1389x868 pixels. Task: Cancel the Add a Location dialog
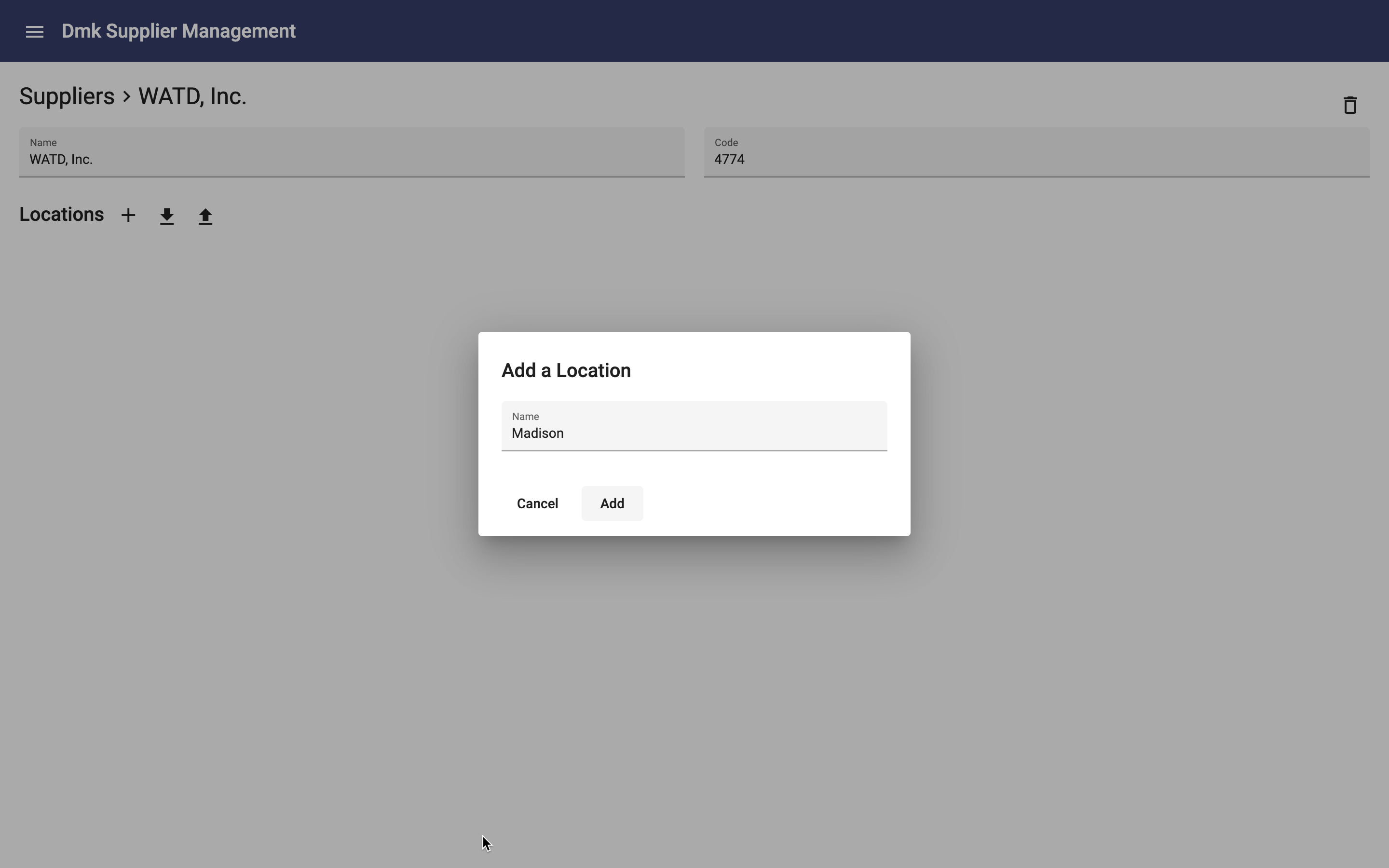(537, 503)
